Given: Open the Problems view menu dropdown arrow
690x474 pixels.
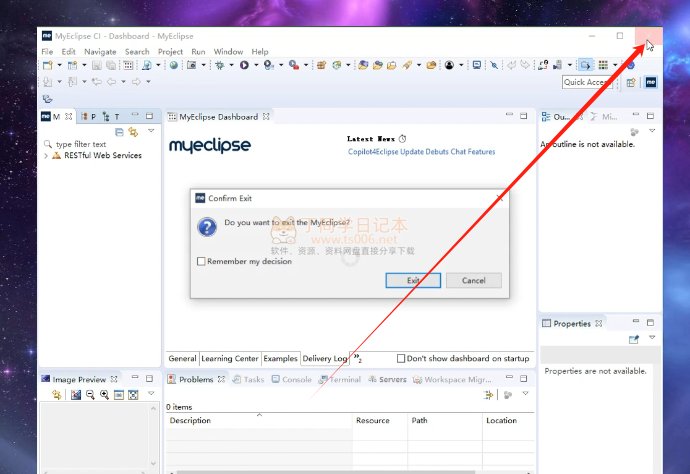Looking at the screenshot, I should click(x=526, y=394).
